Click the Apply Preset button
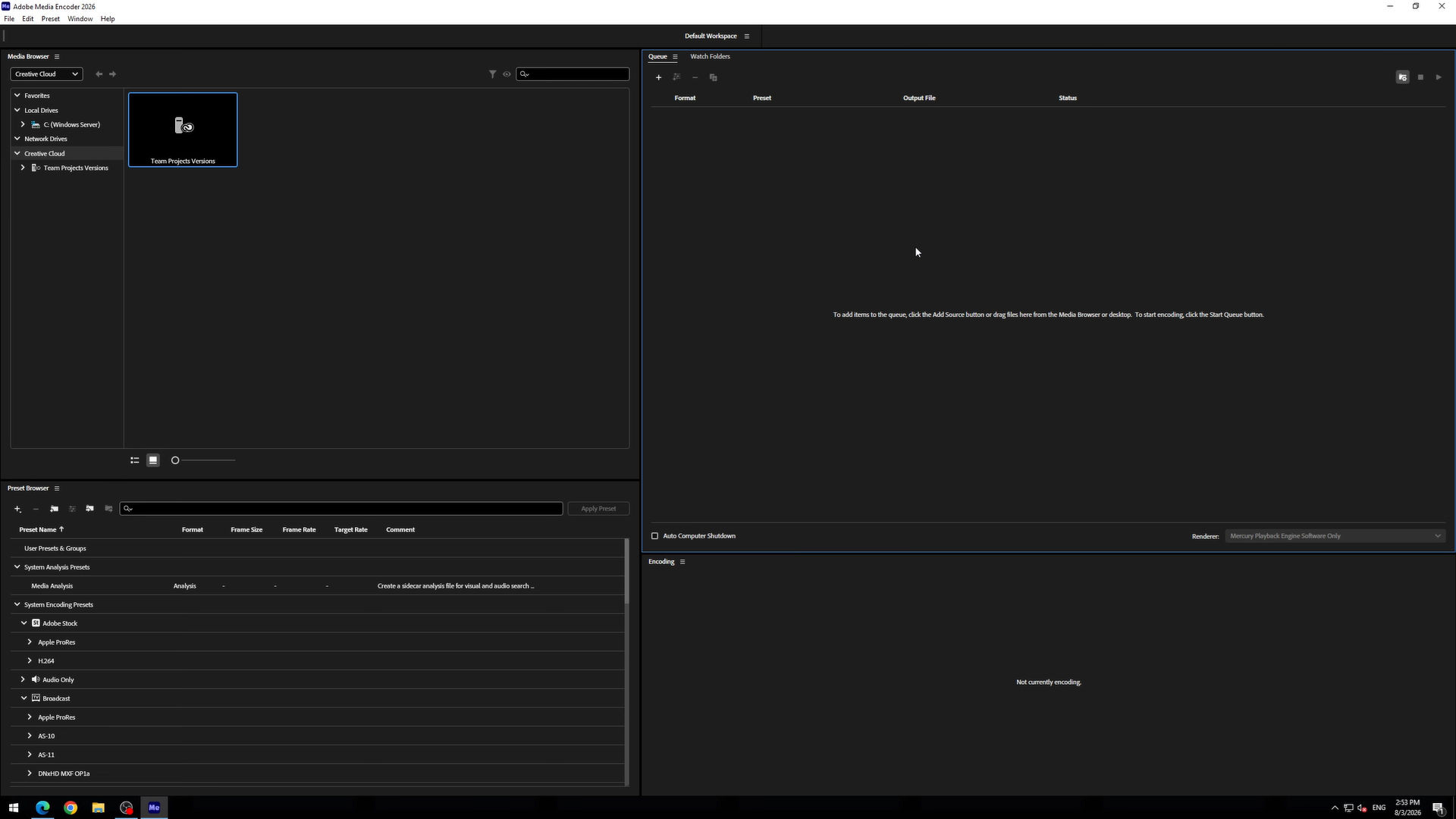 tap(598, 509)
